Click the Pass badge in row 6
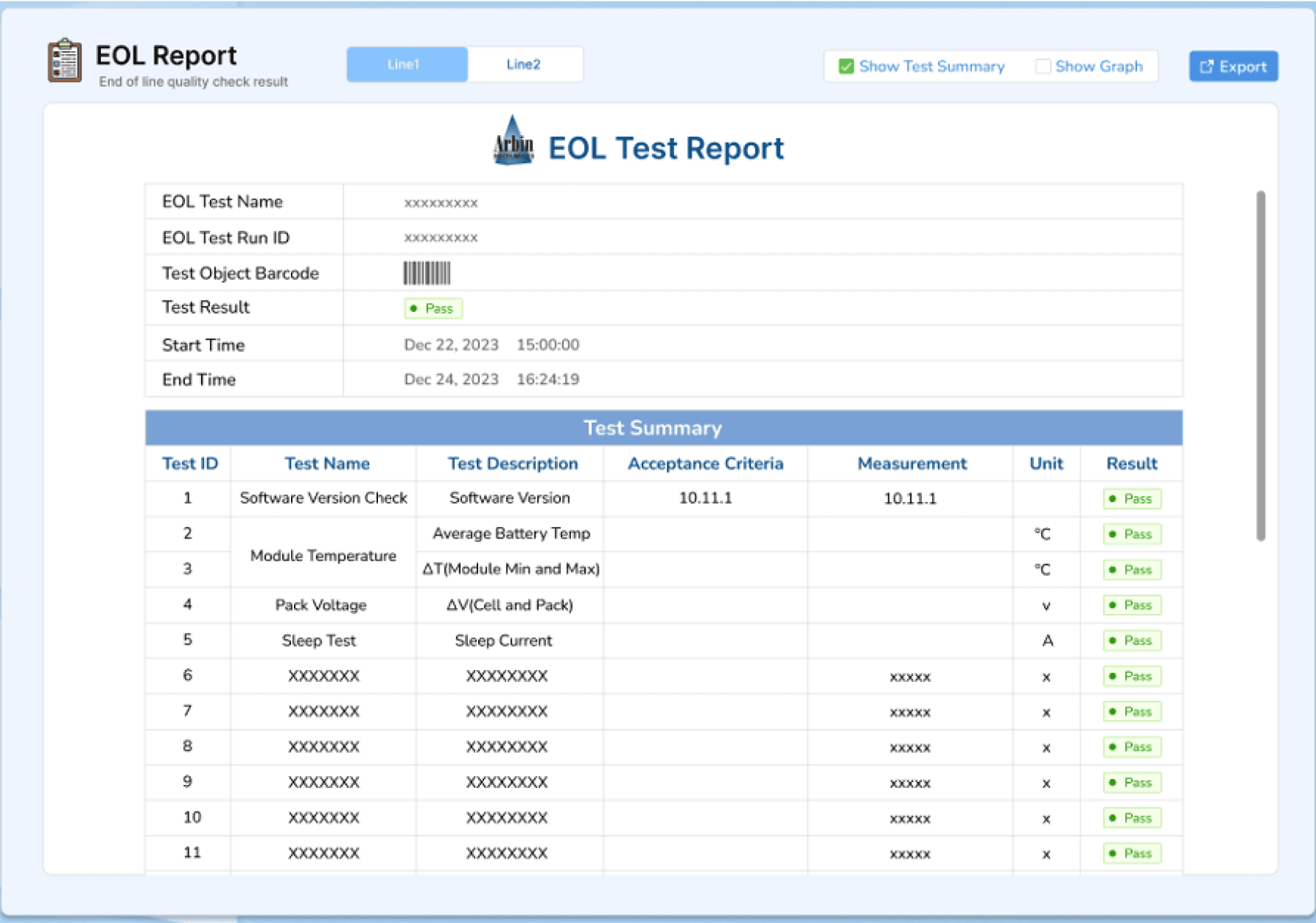The image size is (1316, 923). 1132,676
